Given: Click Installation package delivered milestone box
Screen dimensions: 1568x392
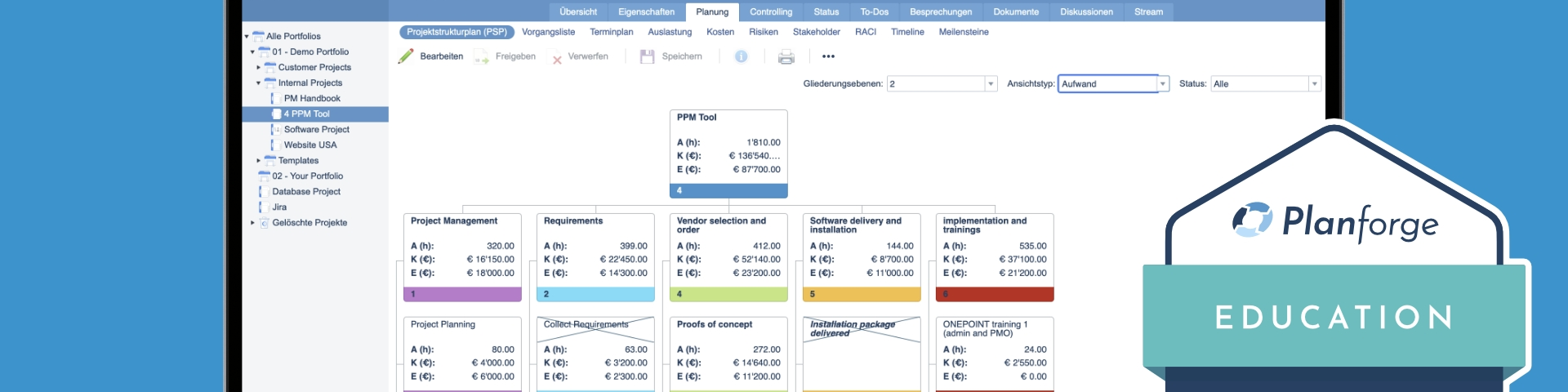Looking at the screenshot, I should (862, 354).
